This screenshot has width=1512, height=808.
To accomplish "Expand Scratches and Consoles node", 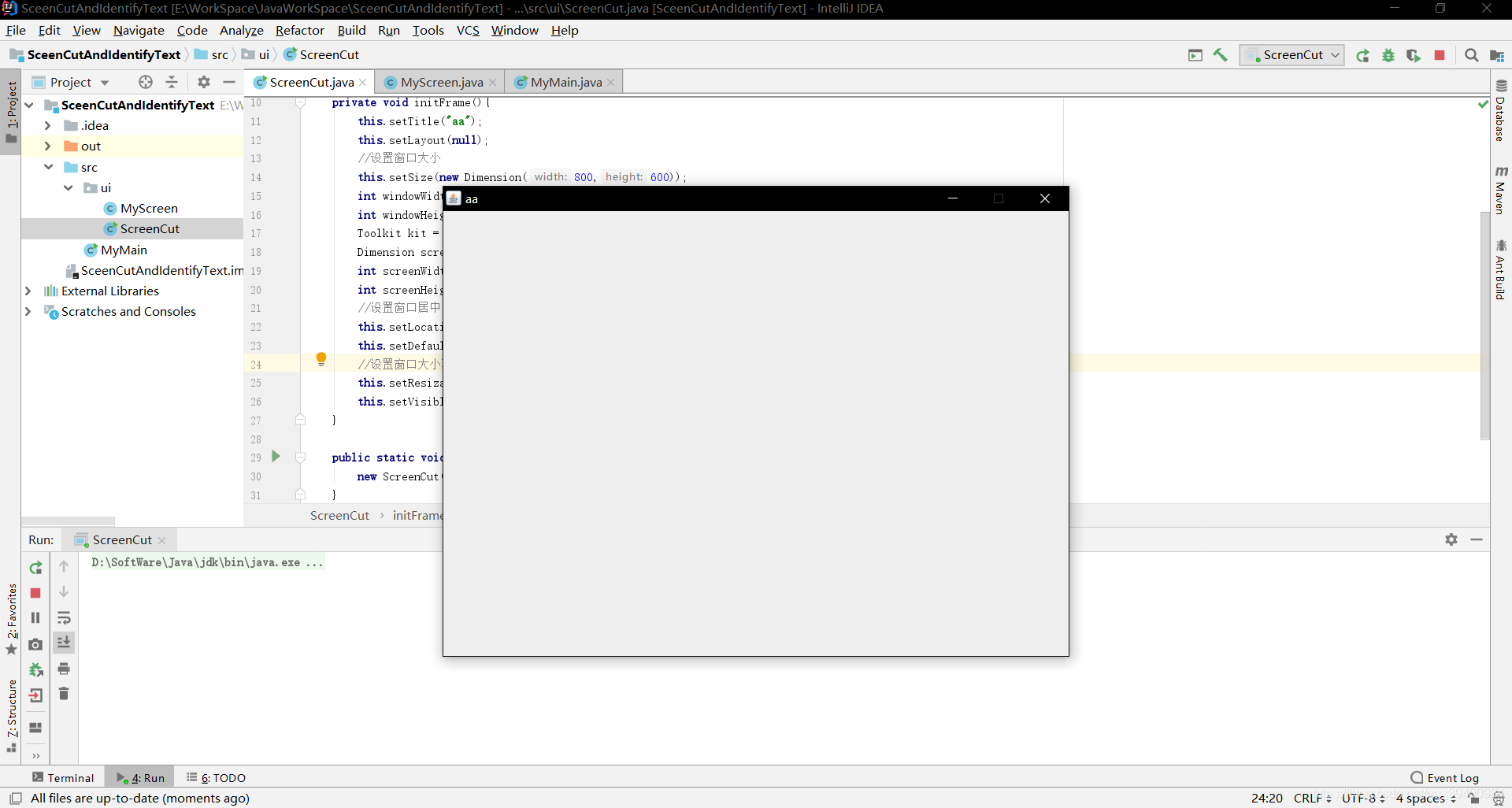I will pos(28,311).
